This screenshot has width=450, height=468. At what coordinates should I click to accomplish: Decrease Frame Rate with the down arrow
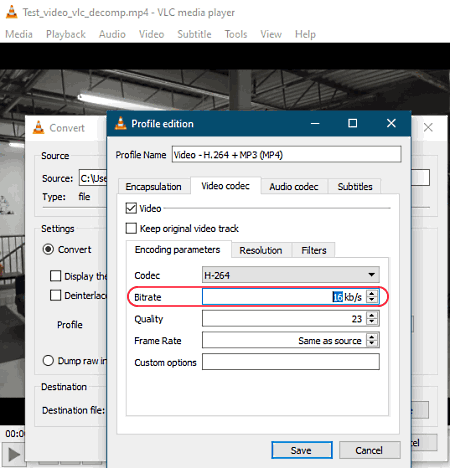point(372,343)
